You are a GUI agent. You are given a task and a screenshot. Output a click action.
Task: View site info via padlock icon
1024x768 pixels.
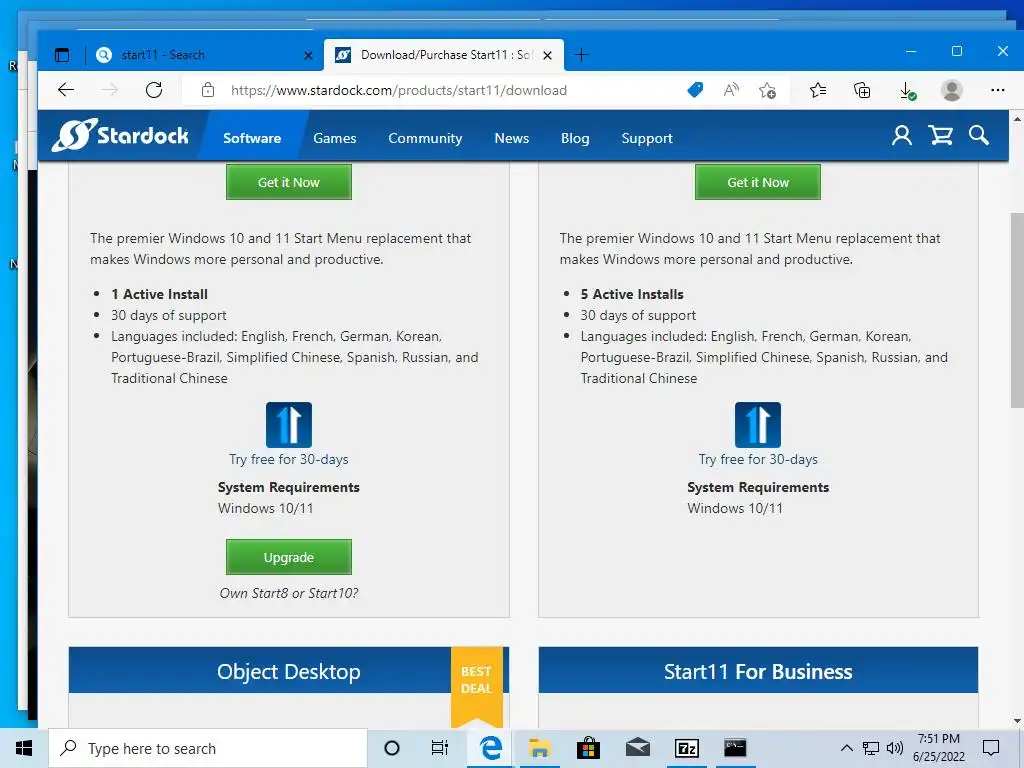[208, 90]
